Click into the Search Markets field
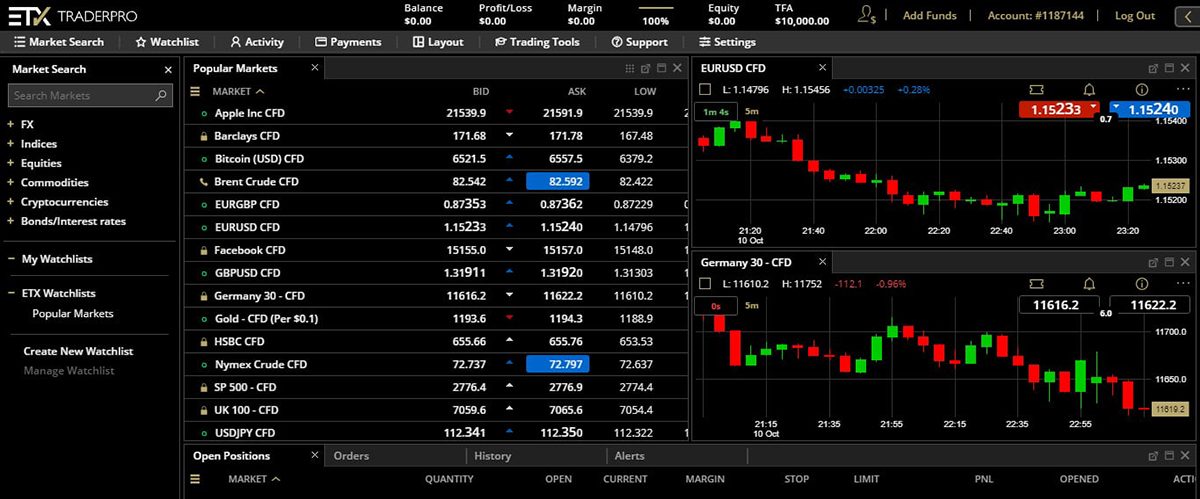The height and width of the screenshot is (499, 1200). (80, 96)
